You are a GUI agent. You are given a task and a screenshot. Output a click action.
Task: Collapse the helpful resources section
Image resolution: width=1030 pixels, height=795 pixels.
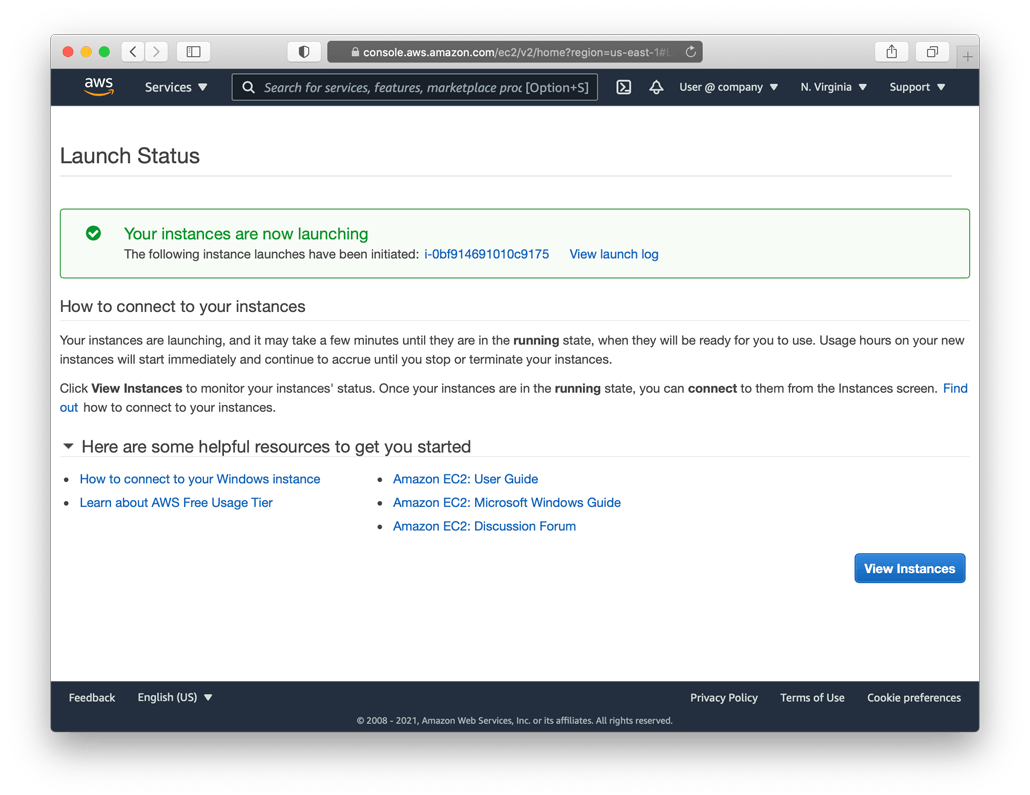68,446
